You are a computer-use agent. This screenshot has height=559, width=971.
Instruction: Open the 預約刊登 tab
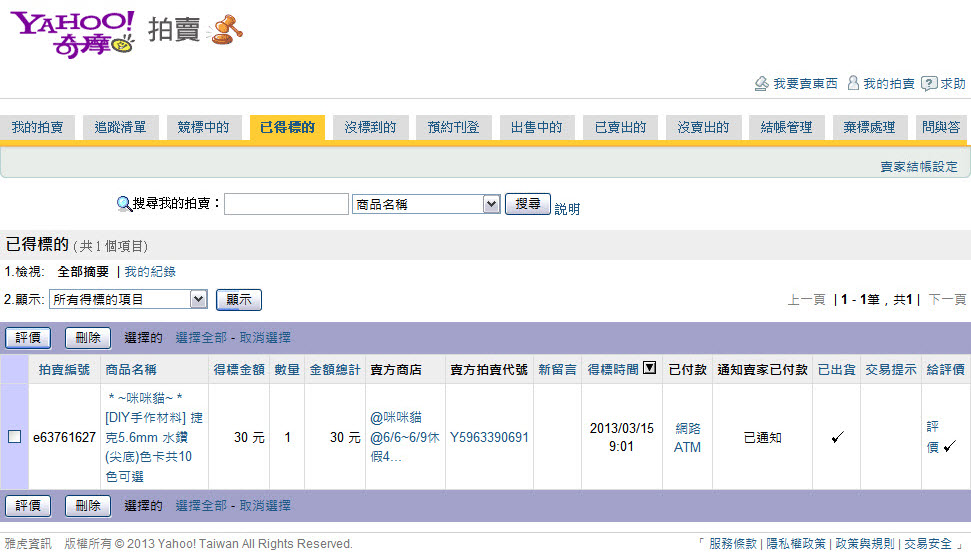pos(453,128)
